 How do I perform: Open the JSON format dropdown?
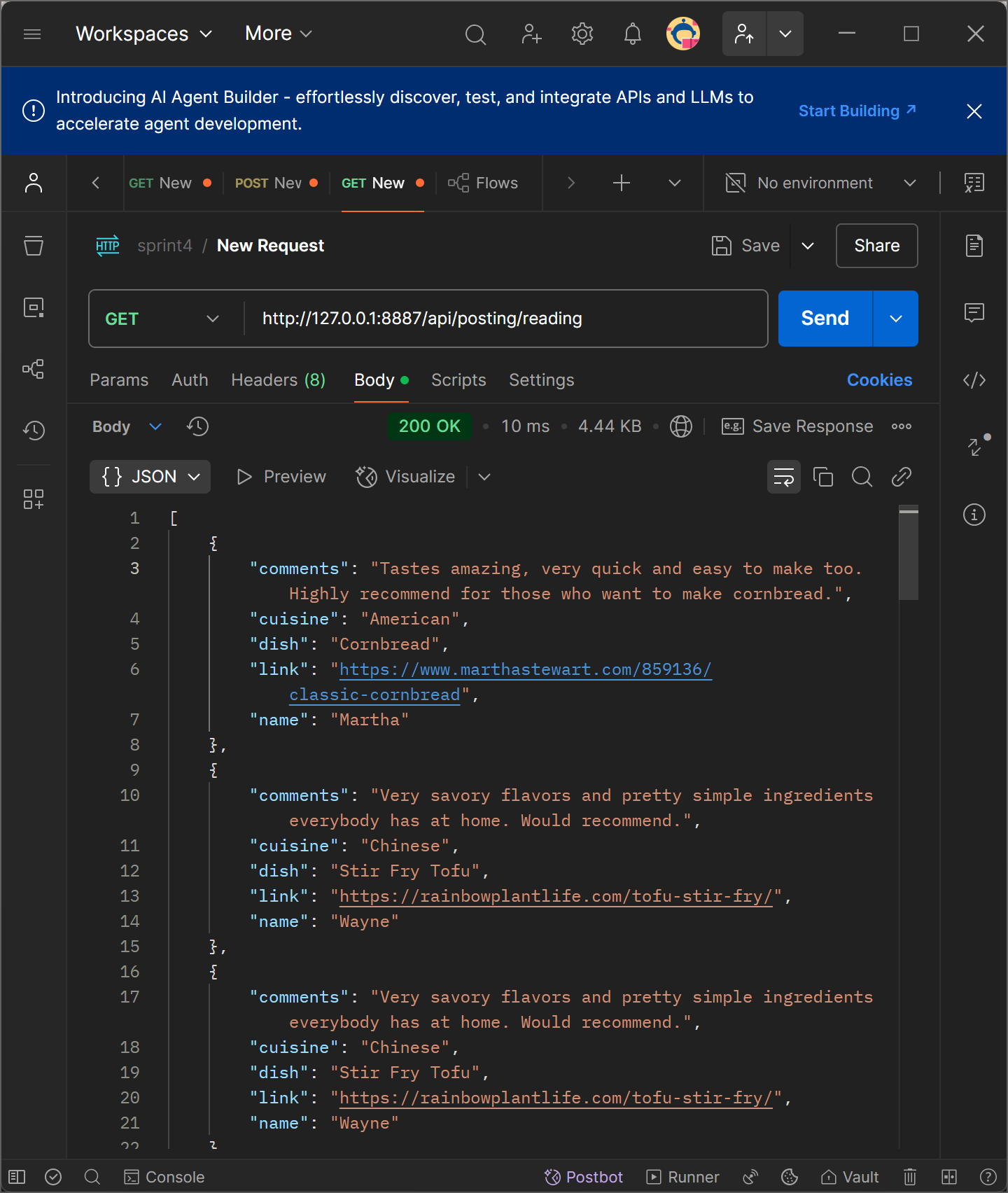pos(150,477)
